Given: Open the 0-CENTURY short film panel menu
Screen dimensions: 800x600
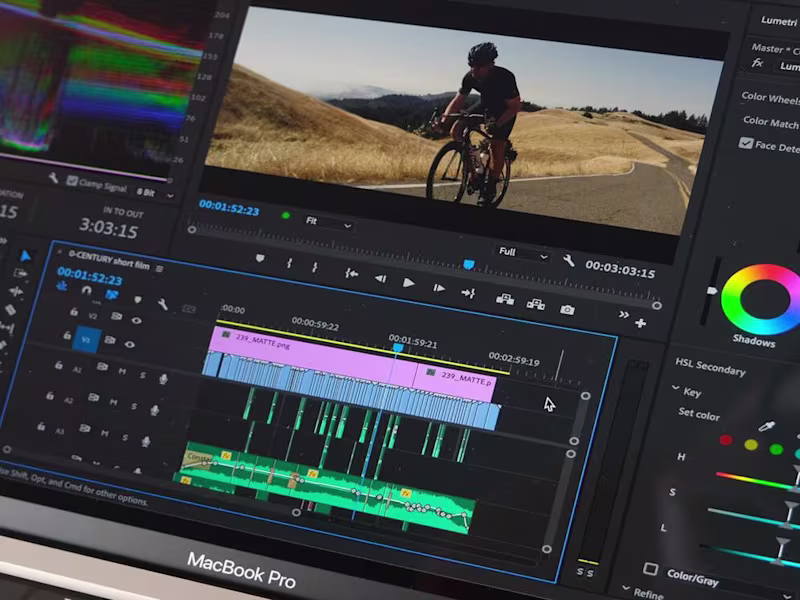Looking at the screenshot, I should [160, 268].
